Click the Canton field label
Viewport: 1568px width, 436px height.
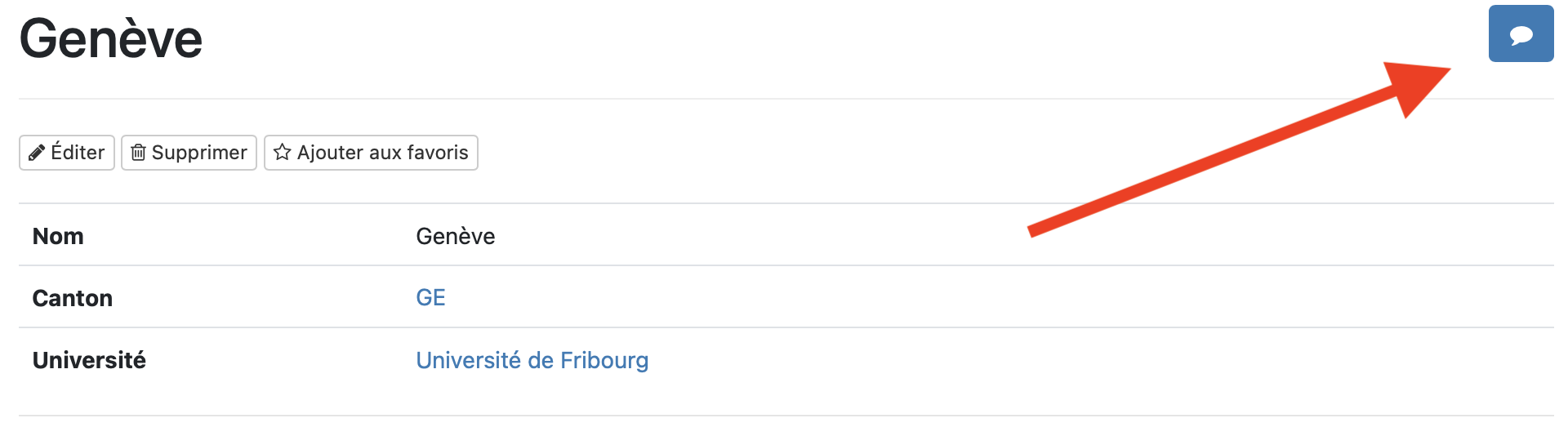pyautogui.click(x=73, y=298)
